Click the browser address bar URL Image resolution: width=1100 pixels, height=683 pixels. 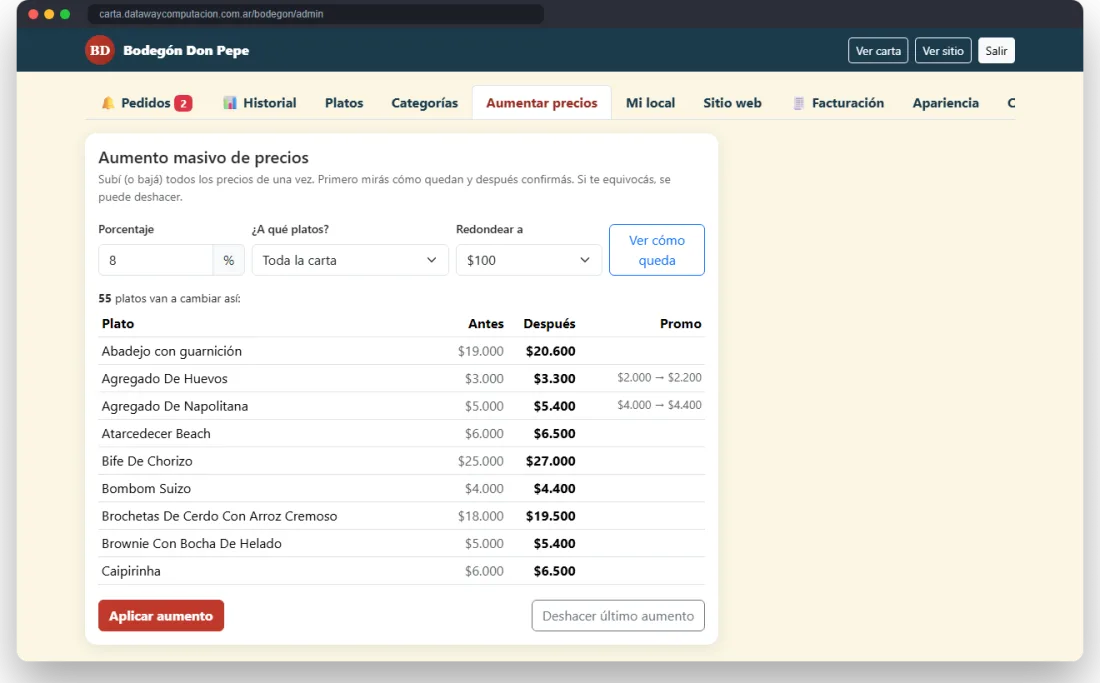pyautogui.click(x=211, y=14)
